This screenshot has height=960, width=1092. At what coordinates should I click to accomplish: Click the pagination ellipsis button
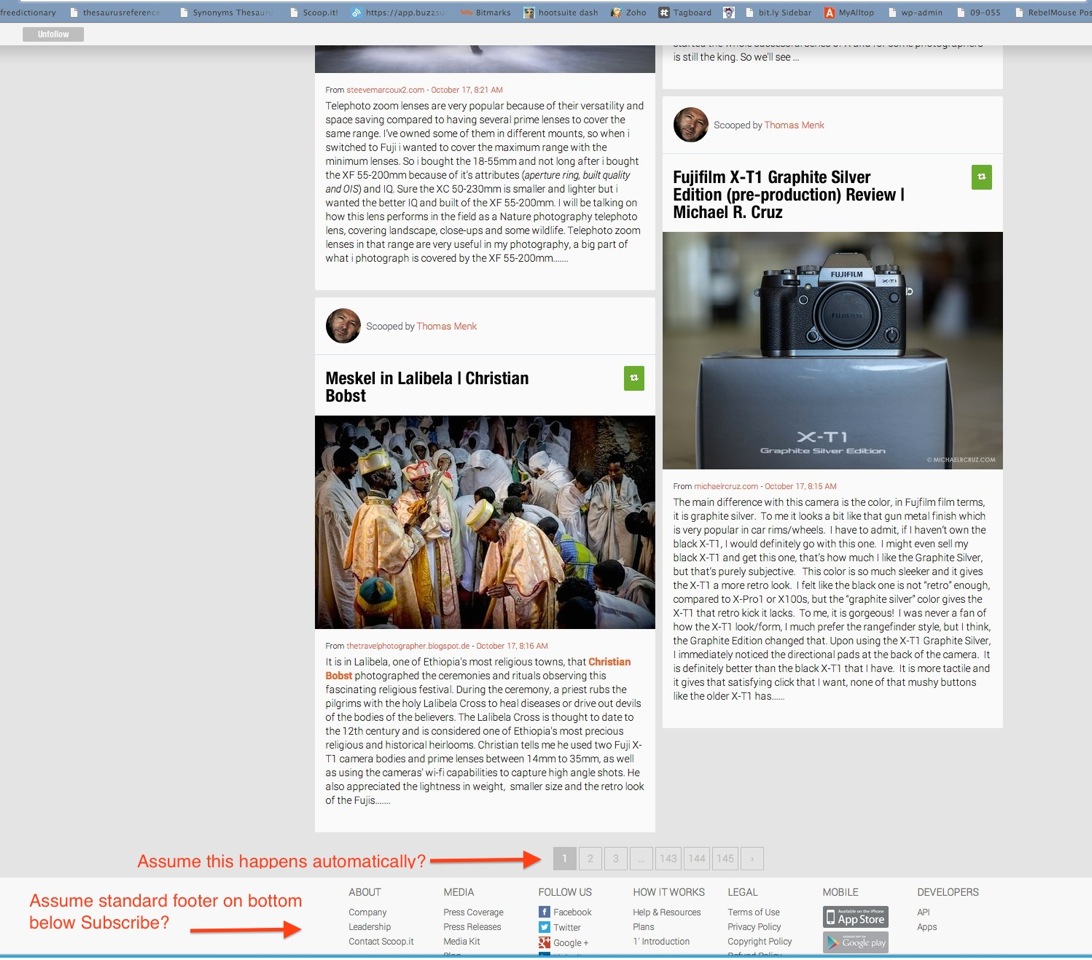coord(641,858)
